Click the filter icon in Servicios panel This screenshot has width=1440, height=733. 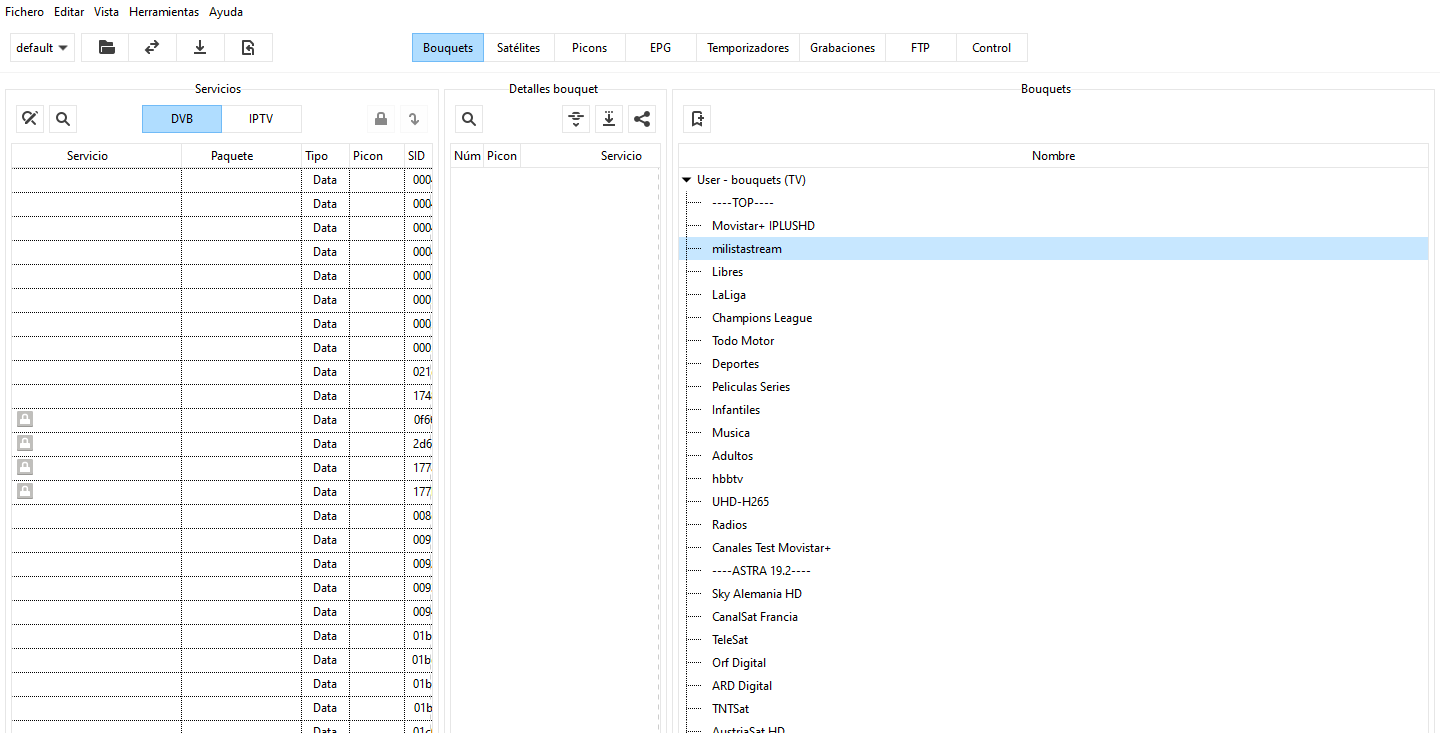(30, 119)
